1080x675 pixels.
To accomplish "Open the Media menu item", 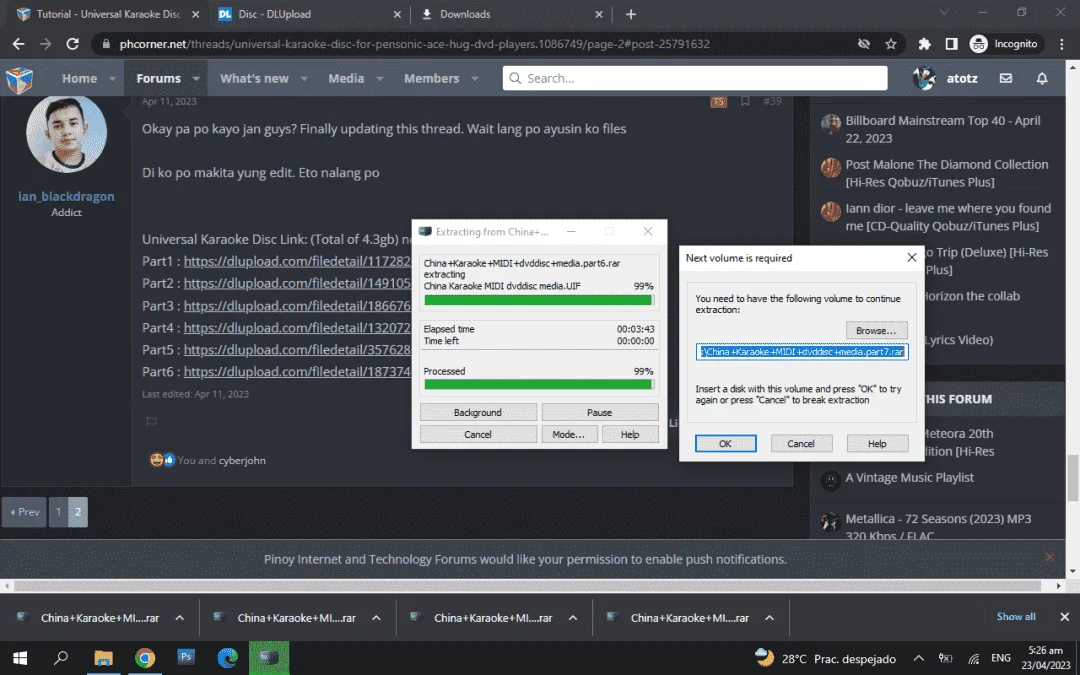I will [x=346, y=79].
